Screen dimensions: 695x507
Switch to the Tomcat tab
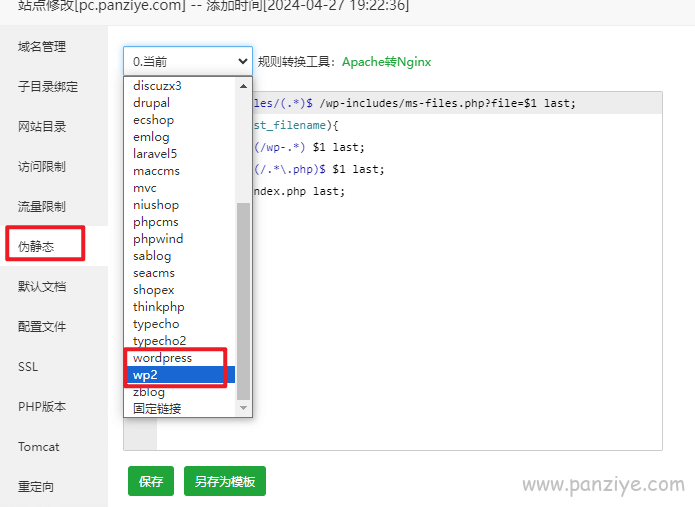pyautogui.click(x=54, y=447)
